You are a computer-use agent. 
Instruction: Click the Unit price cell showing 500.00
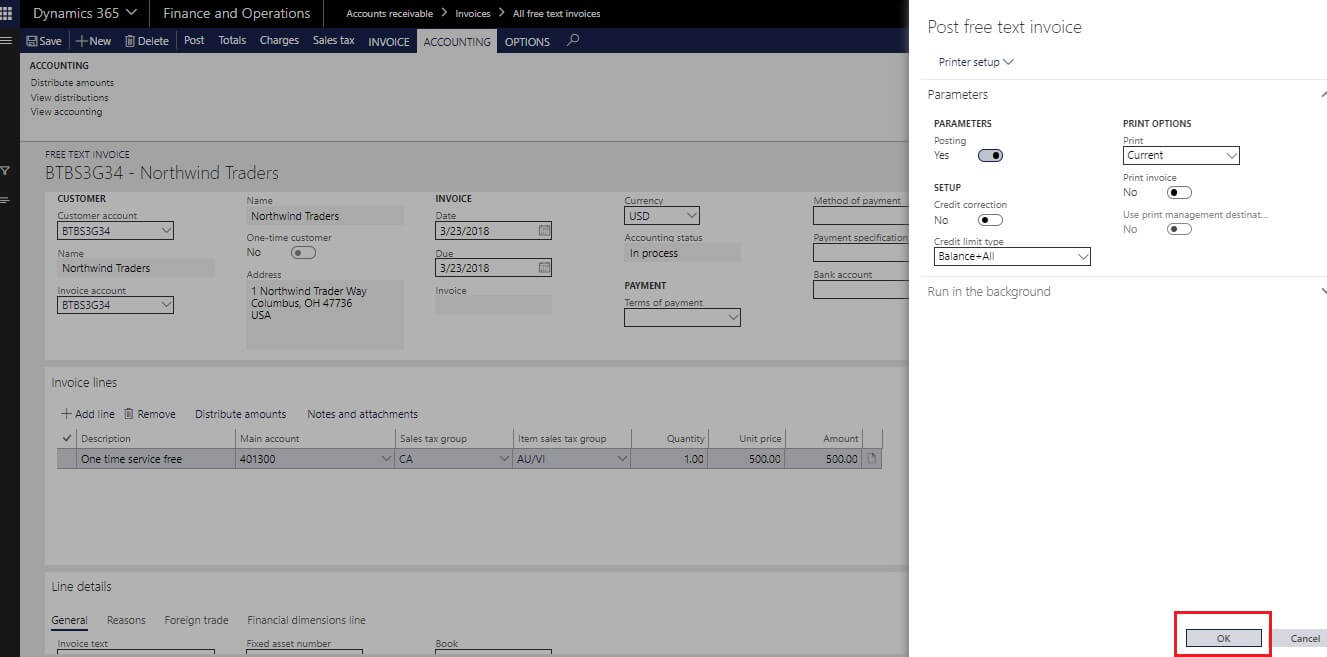[749, 459]
